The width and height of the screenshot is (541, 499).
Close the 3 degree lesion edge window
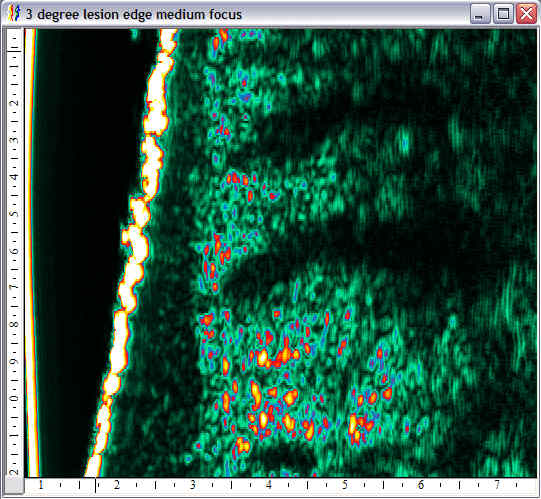pyautogui.click(x=527, y=14)
